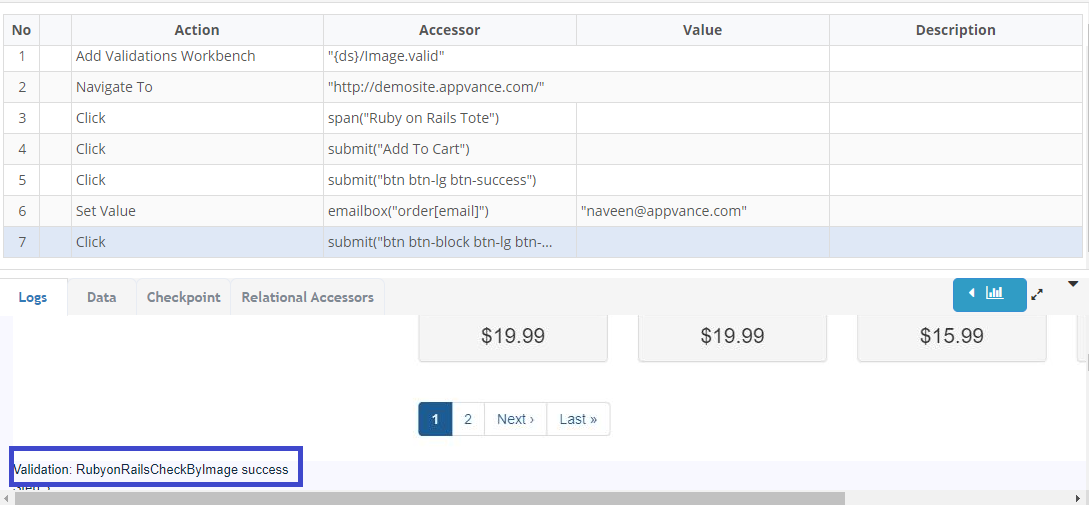Click the Set Value action cell
The height and width of the screenshot is (505, 1089).
(197, 210)
